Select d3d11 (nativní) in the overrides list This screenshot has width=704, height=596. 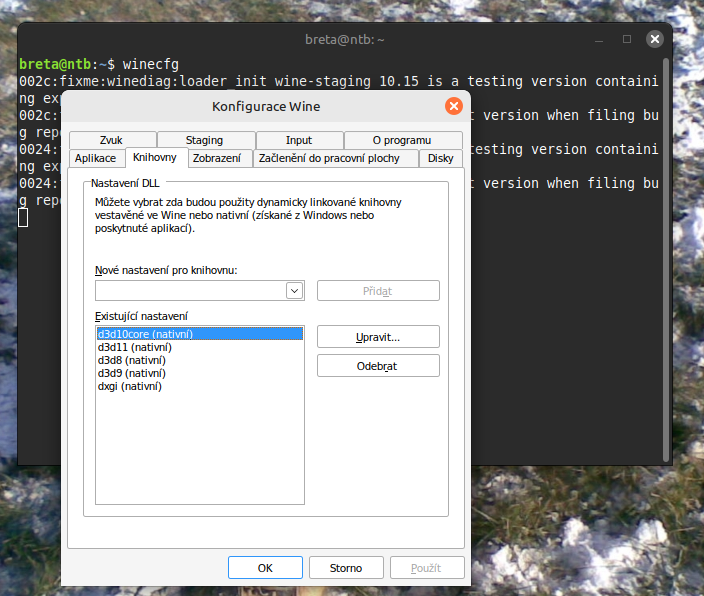coord(132,347)
